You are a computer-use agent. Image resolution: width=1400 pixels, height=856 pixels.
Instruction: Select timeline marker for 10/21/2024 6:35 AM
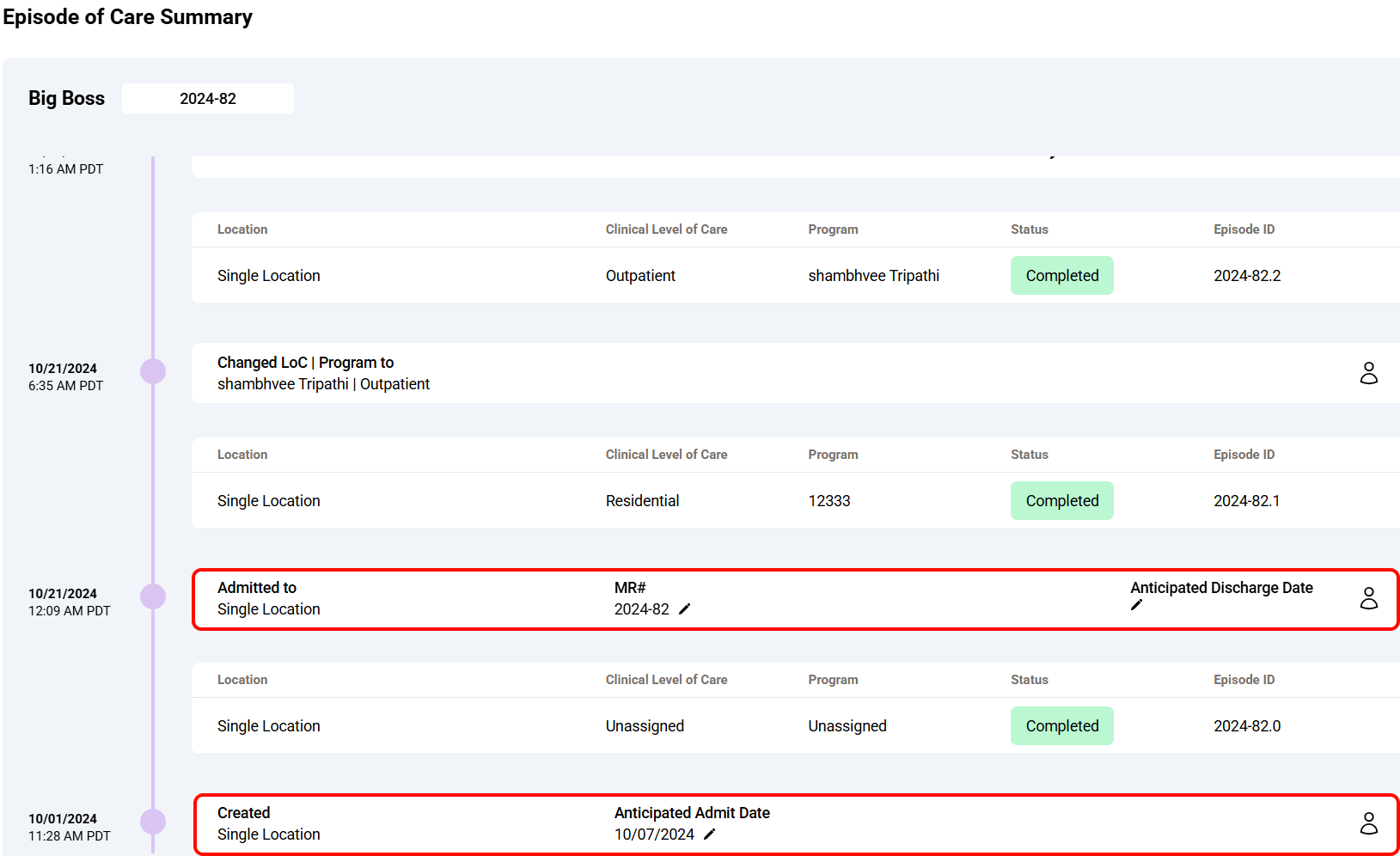click(153, 371)
